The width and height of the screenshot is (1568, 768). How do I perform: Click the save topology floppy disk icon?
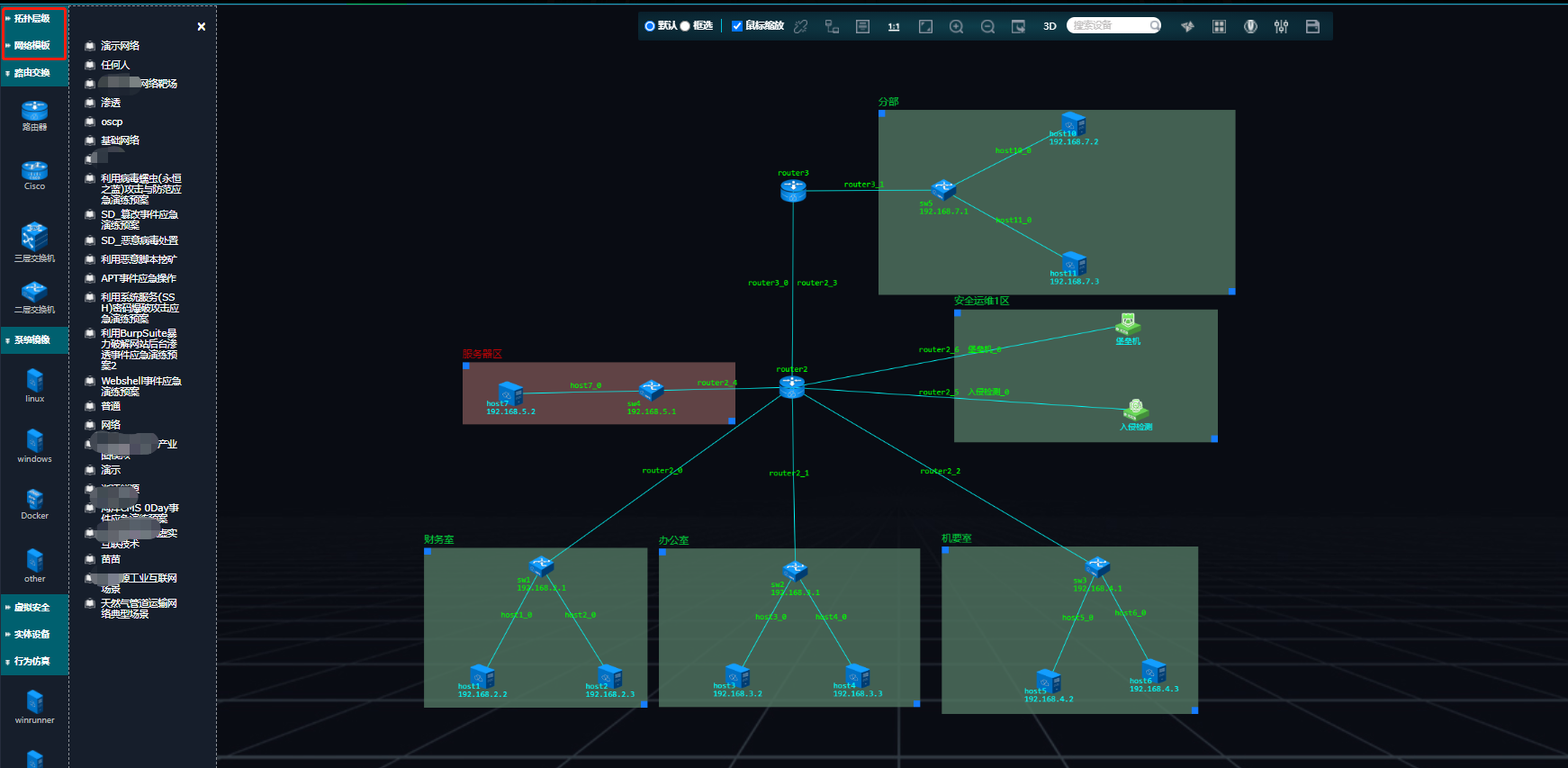1312,27
